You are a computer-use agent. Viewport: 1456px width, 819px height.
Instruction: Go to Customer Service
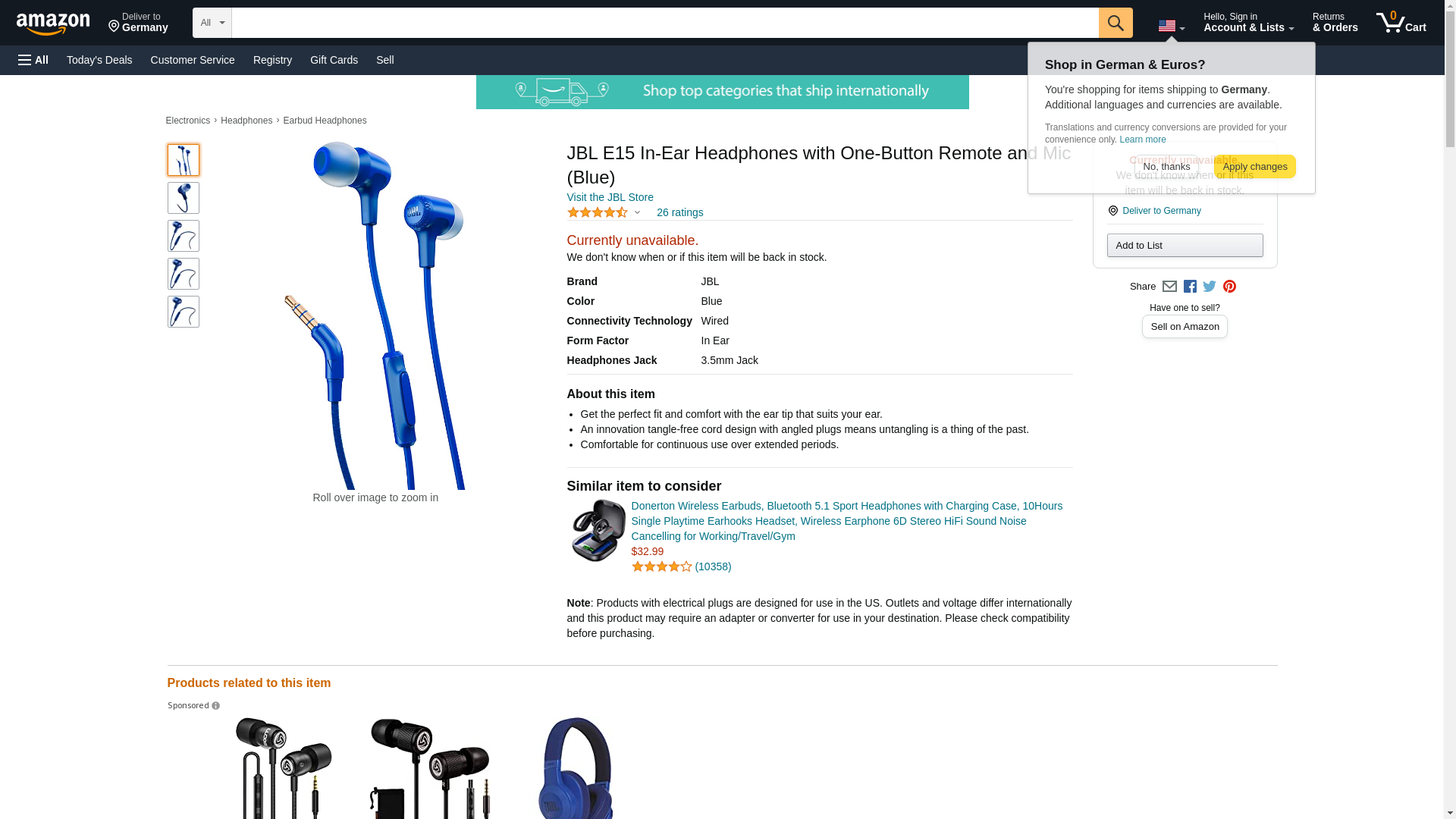[x=193, y=60]
